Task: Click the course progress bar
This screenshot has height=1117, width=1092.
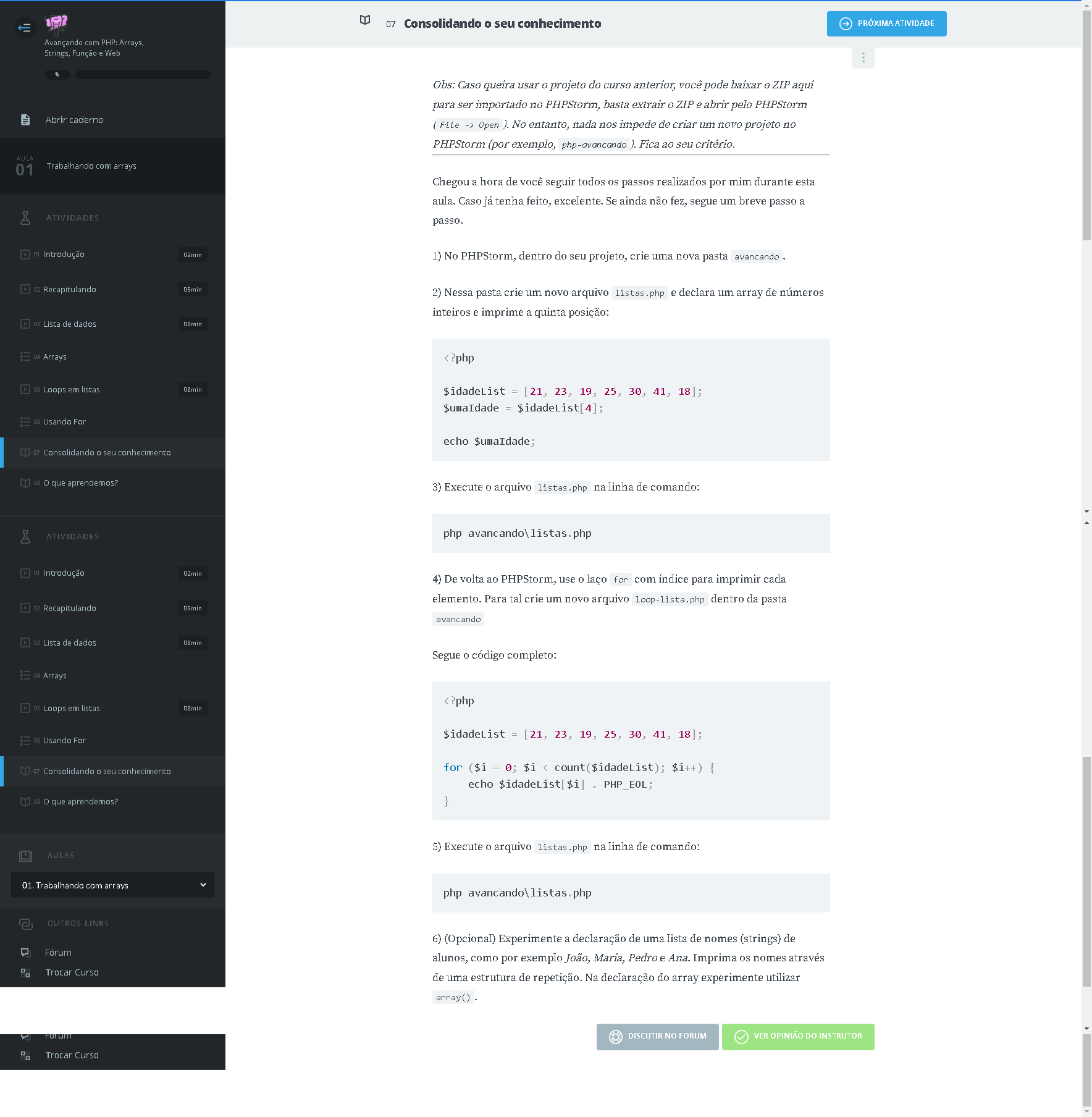Action: (x=143, y=75)
